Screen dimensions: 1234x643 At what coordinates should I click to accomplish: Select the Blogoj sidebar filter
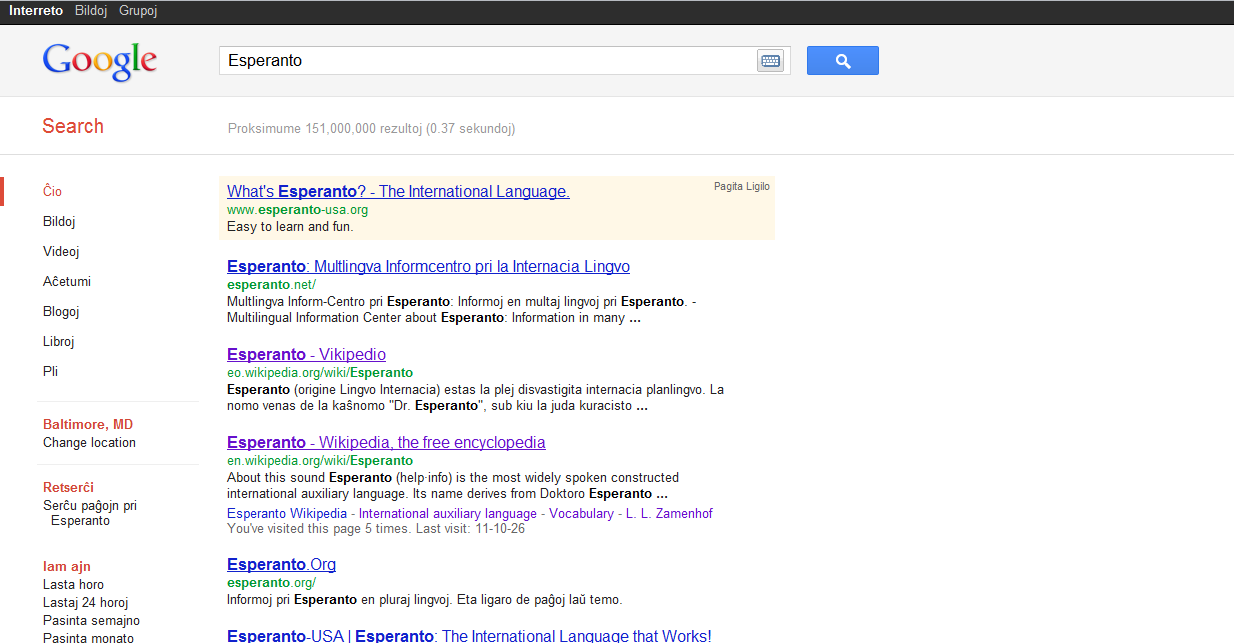(x=61, y=311)
